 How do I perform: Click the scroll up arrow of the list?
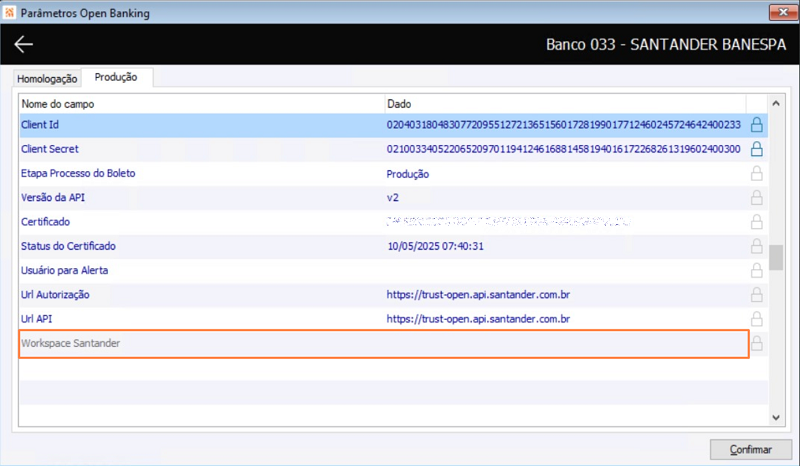(776, 103)
